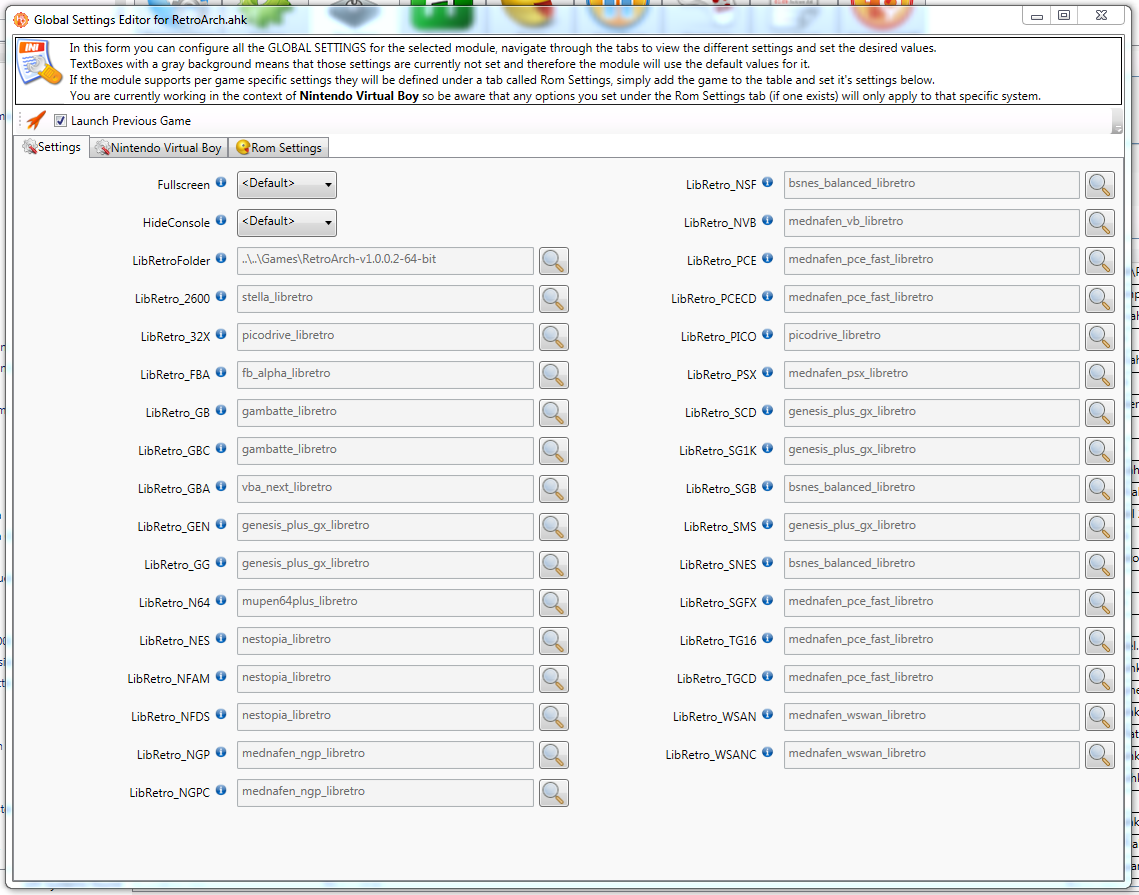Click the LibRetro_NGP label text
Viewport: 1139px width, 895px height.
[173, 755]
